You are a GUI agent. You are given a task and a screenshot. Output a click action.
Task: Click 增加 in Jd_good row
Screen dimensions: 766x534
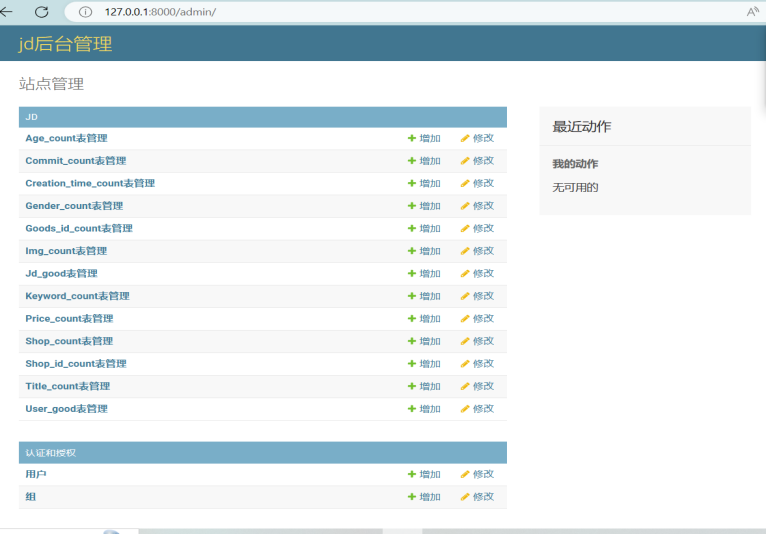click(x=424, y=273)
